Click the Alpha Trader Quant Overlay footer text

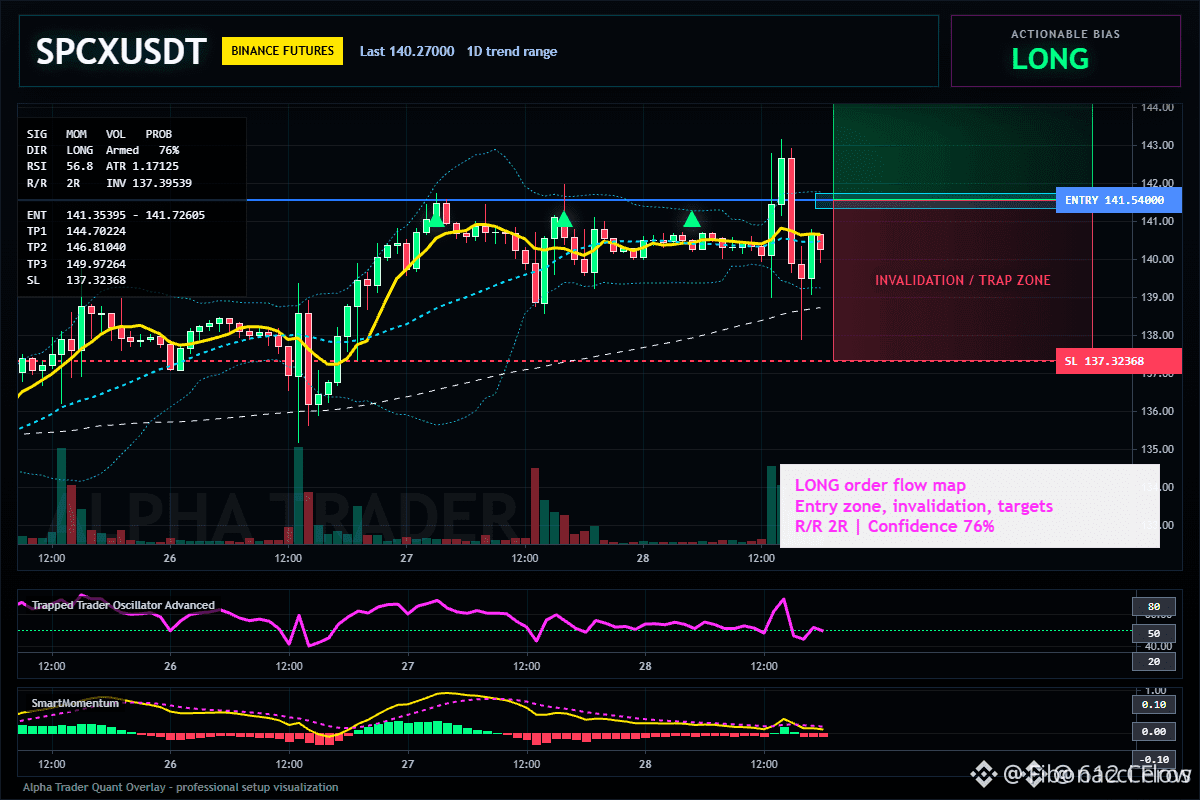click(180, 787)
